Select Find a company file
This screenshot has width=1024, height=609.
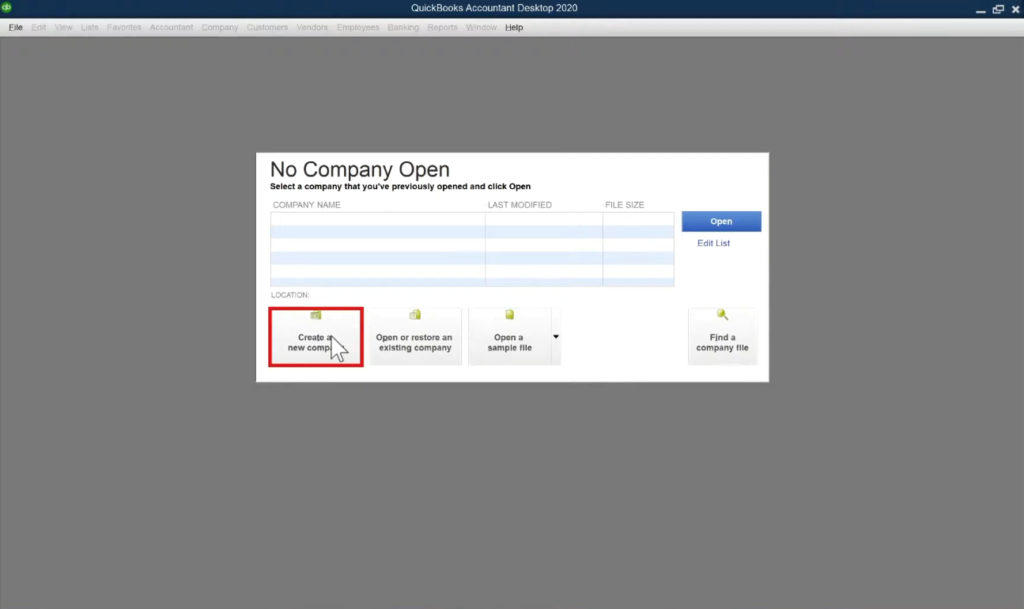(722, 340)
